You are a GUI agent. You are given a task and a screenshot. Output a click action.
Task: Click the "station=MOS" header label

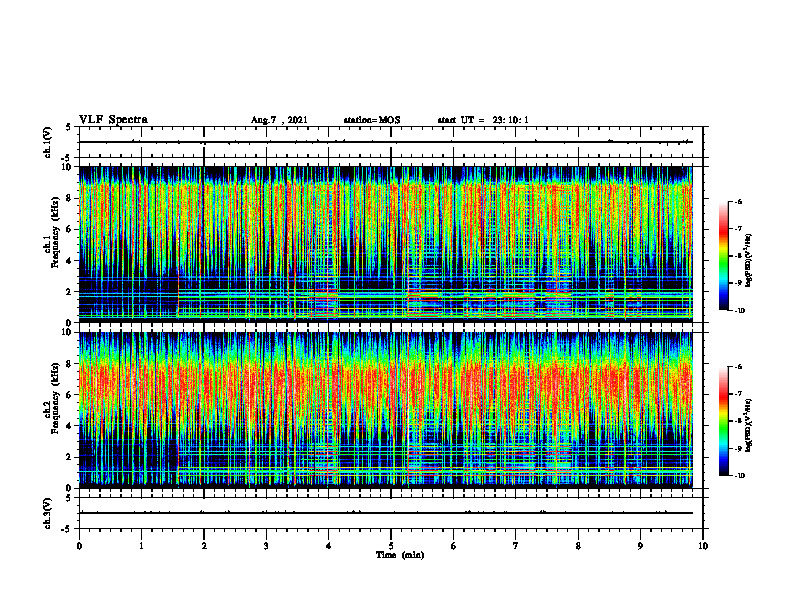[372, 120]
